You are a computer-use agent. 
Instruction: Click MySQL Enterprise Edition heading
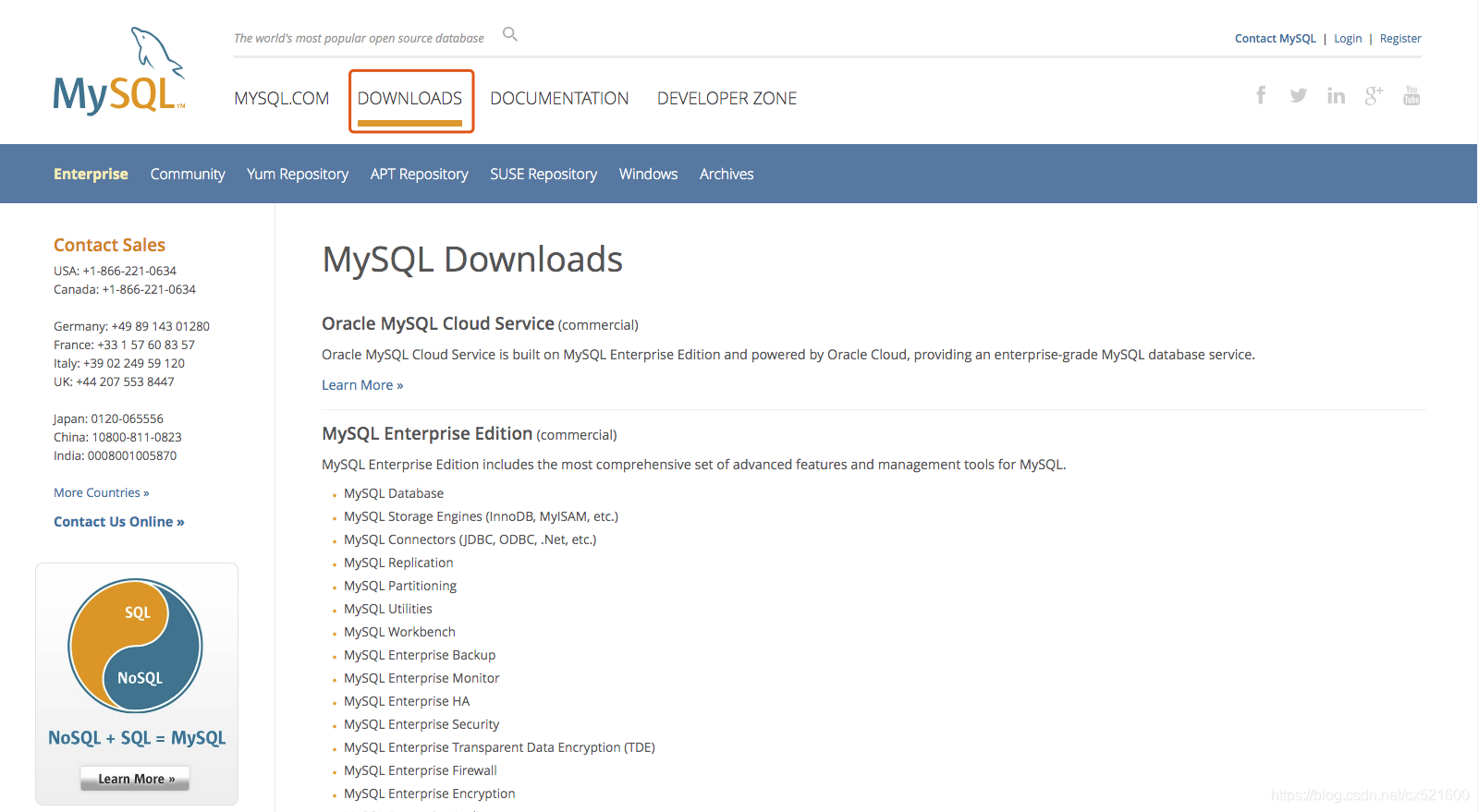(x=427, y=433)
